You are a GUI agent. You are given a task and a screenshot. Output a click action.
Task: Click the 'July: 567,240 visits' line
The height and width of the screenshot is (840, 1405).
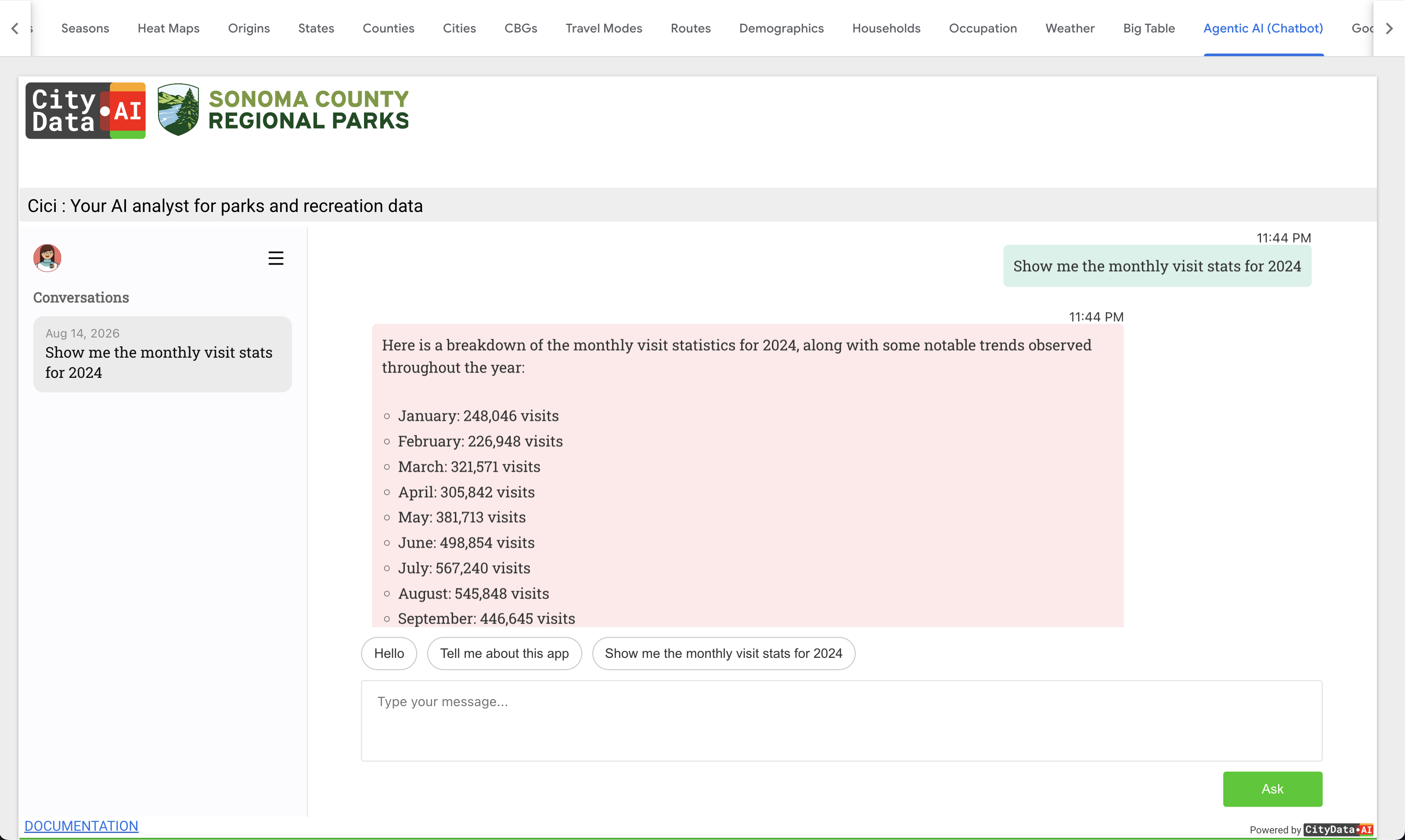click(464, 568)
